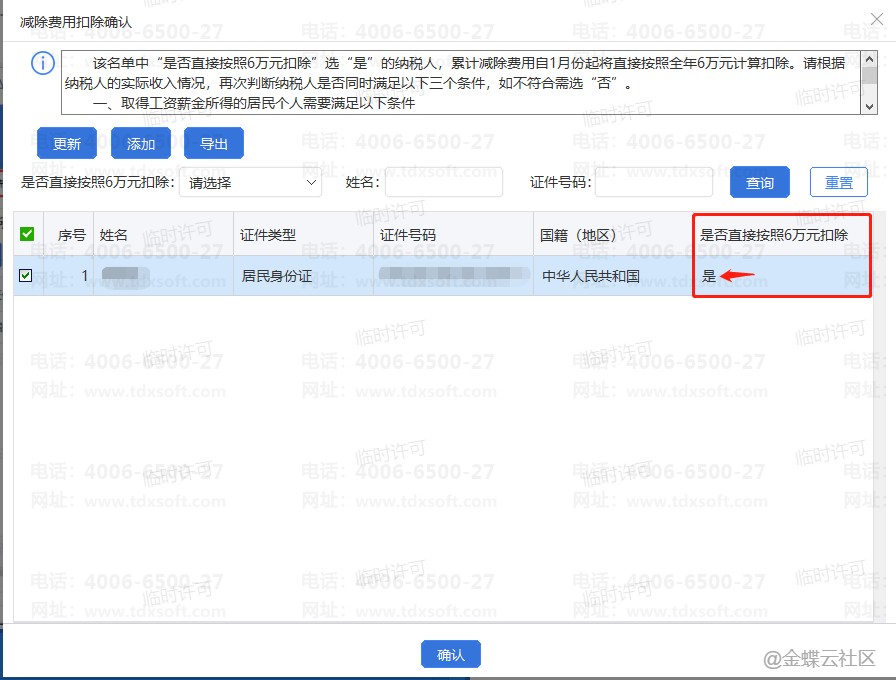The image size is (896, 680).
Task: Confirm with the 确认 button
Action: point(451,654)
